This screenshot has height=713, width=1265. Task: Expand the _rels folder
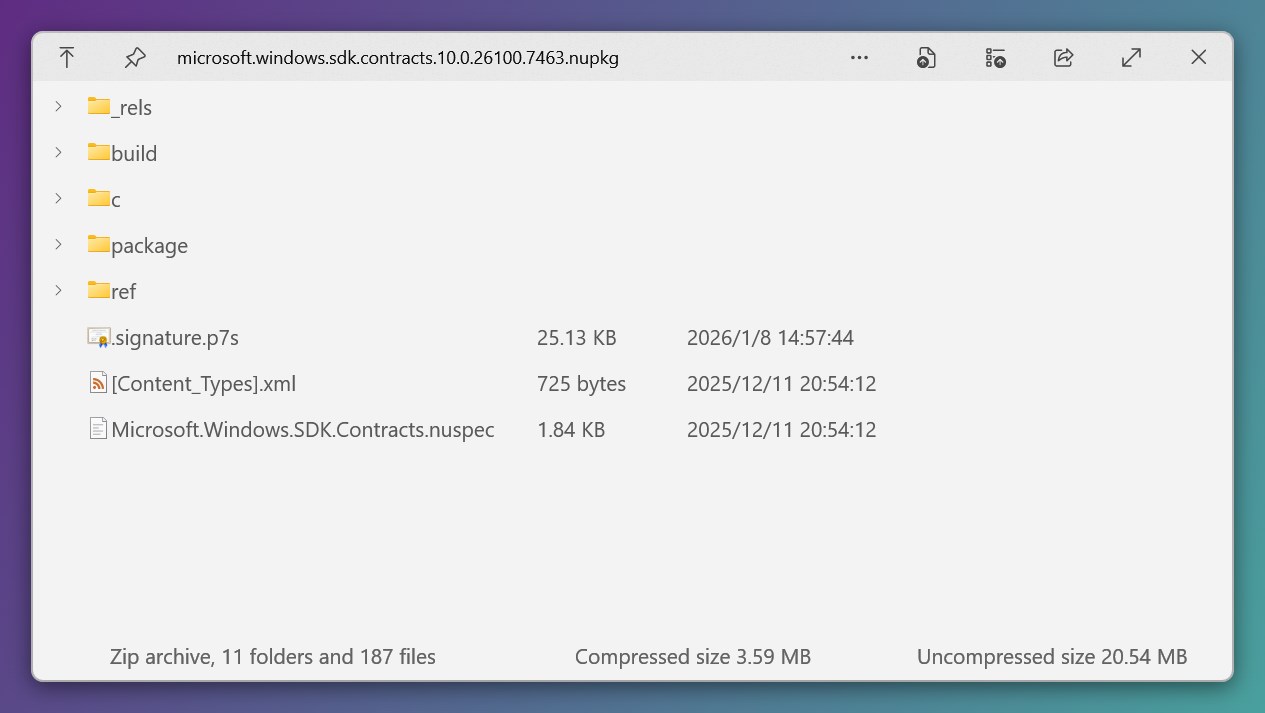click(58, 106)
